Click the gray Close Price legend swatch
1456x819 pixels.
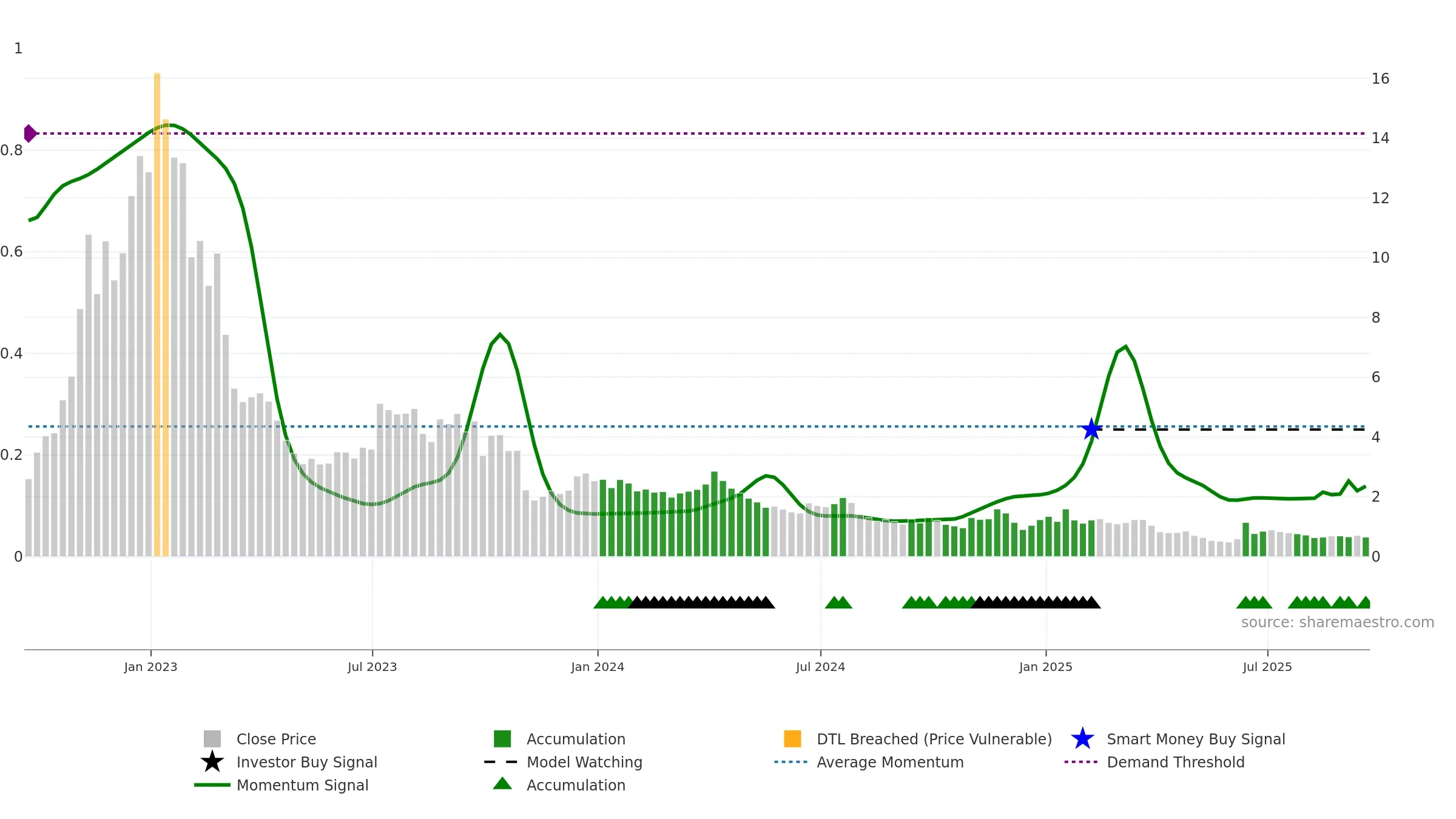212,739
